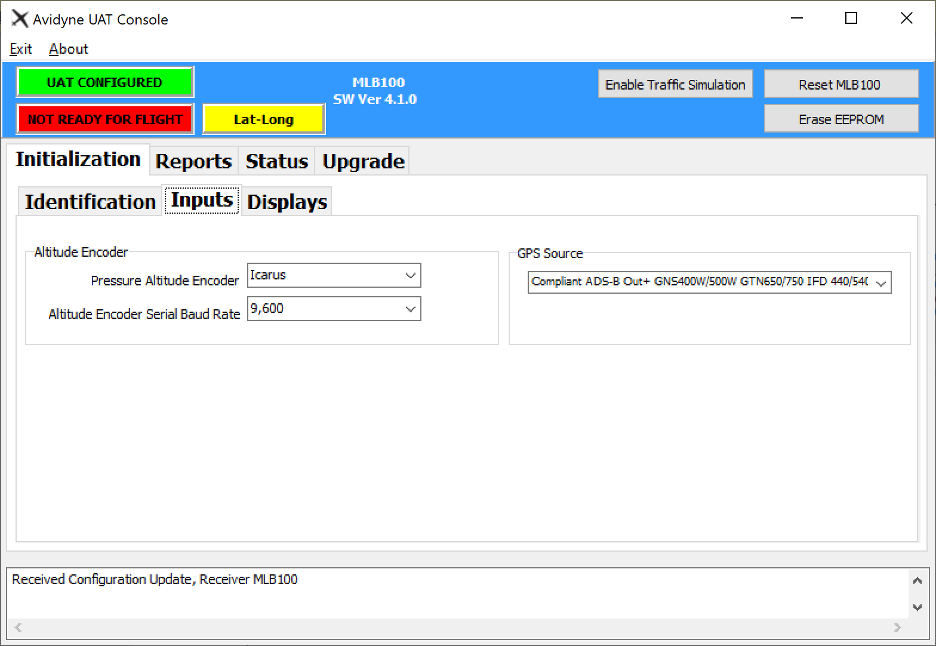Click the horizontal scroll left arrow

coord(18,627)
